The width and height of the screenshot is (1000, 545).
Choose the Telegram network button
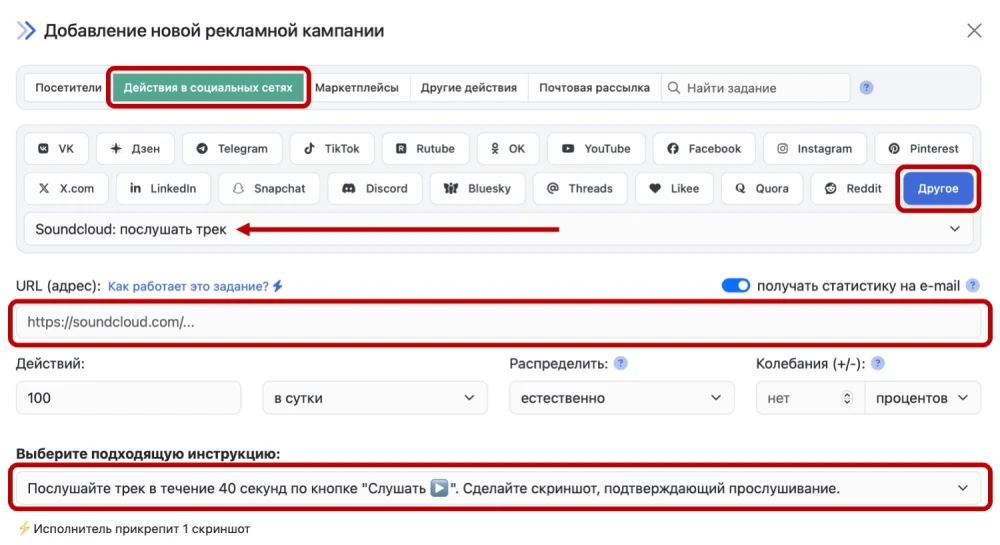(232, 149)
